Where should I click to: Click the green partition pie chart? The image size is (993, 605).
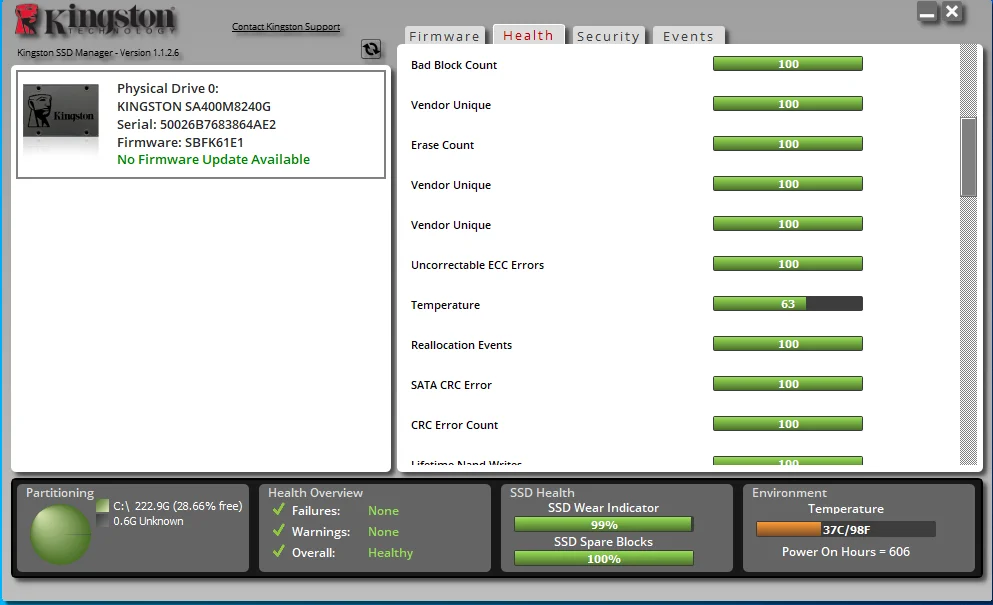pos(61,535)
